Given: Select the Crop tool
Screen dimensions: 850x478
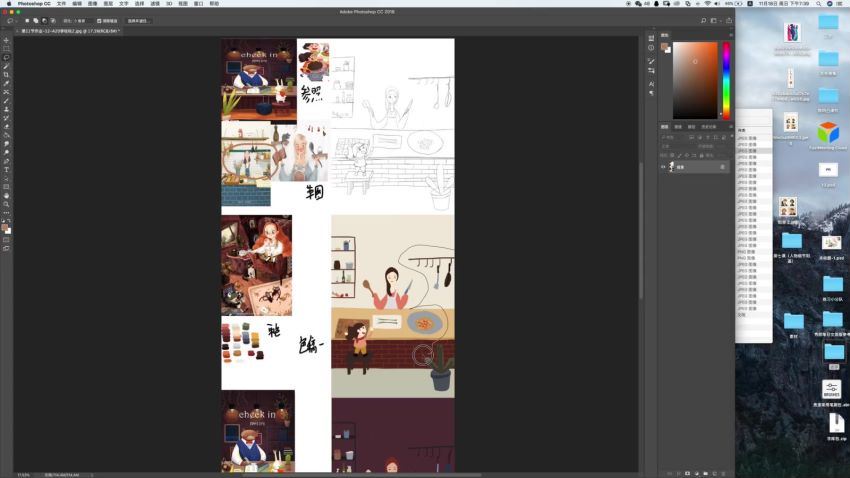Looking at the screenshot, I should tap(7, 75).
